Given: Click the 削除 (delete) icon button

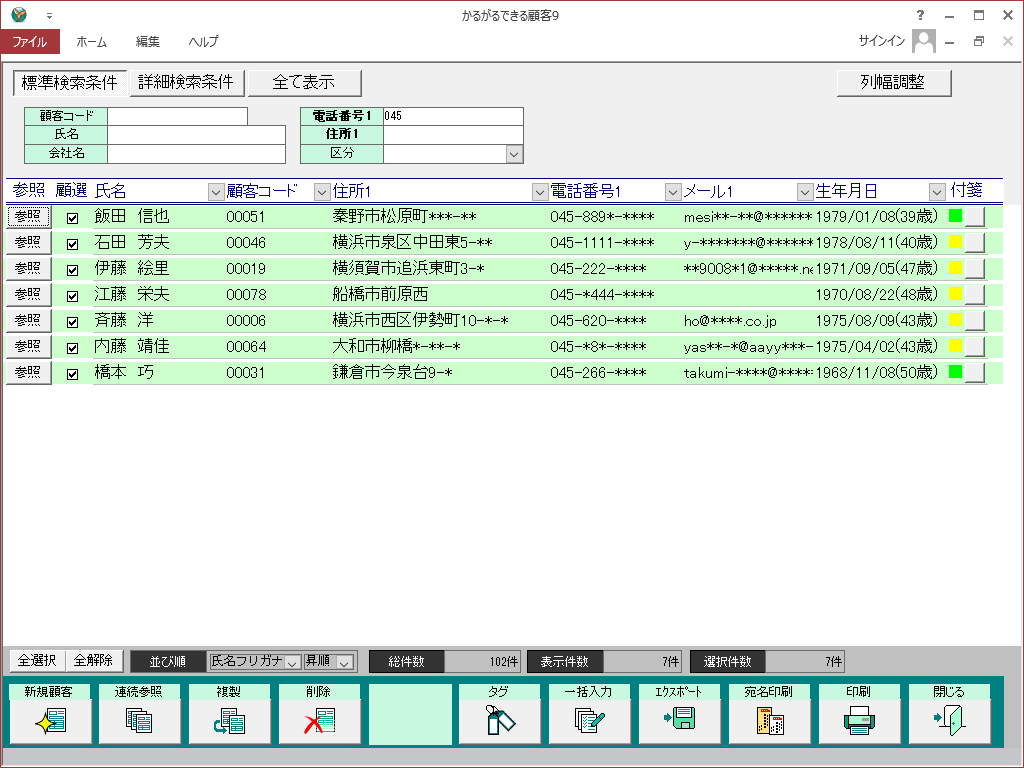Looking at the screenshot, I should tap(320, 713).
